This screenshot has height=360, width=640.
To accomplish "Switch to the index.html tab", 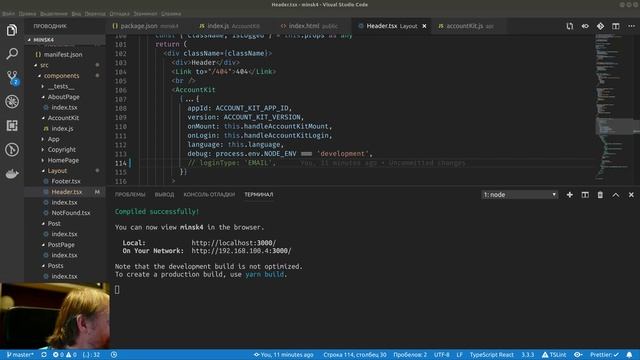I will 309,26.
